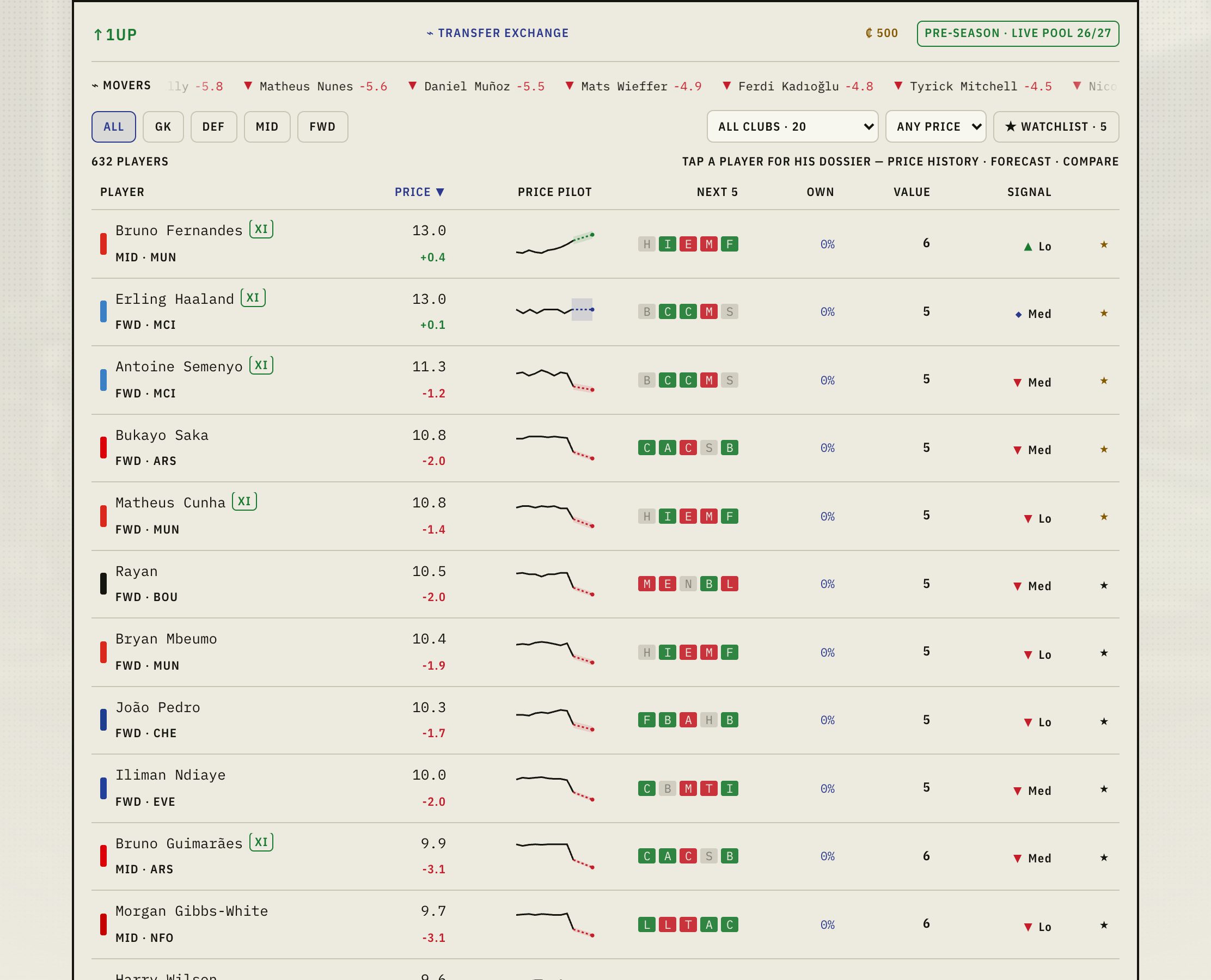
Task: Click the VALUE column header
Action: coord(912,192)
